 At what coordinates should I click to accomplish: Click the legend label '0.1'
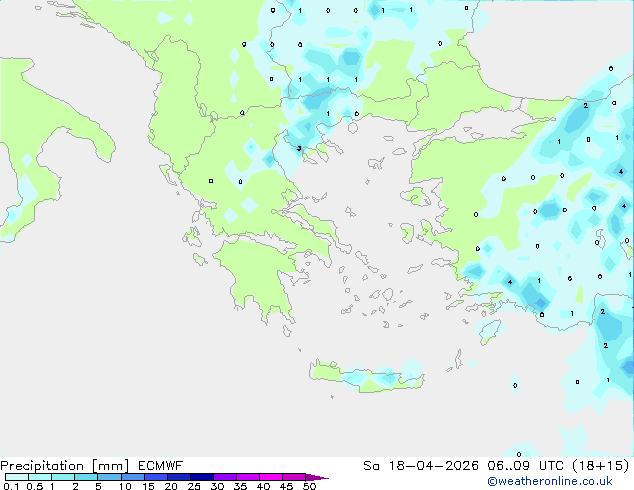10,486
